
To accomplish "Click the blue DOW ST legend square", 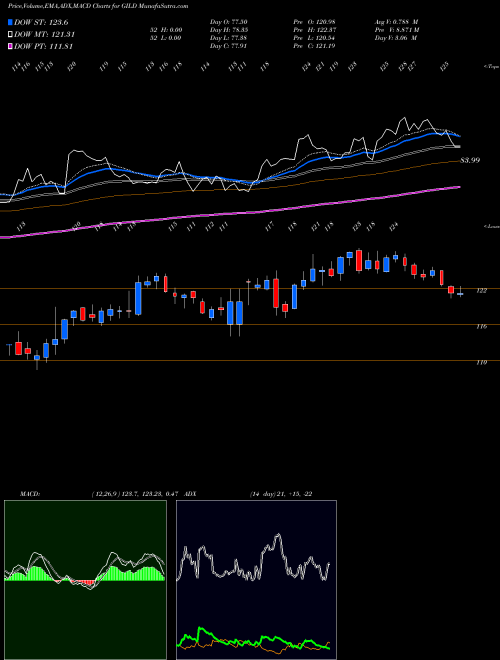I will (x=11, y=22).
